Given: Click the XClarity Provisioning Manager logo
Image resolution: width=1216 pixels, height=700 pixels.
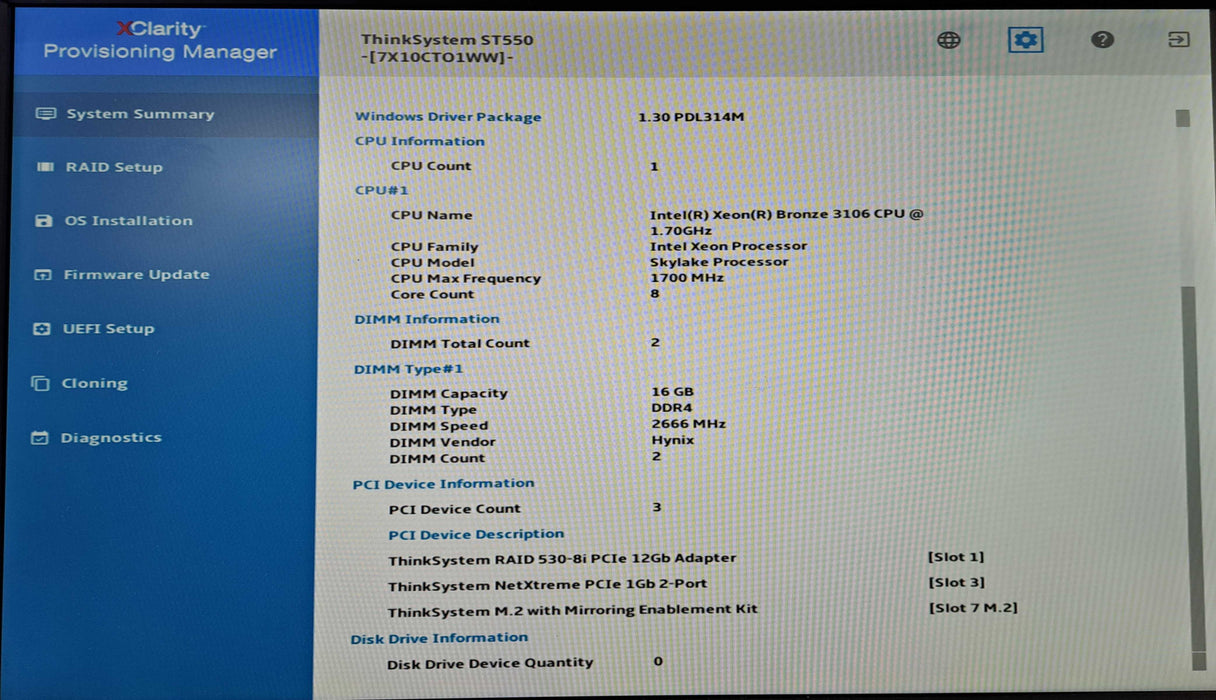Looking at the screenshot, I should [160, 40].
